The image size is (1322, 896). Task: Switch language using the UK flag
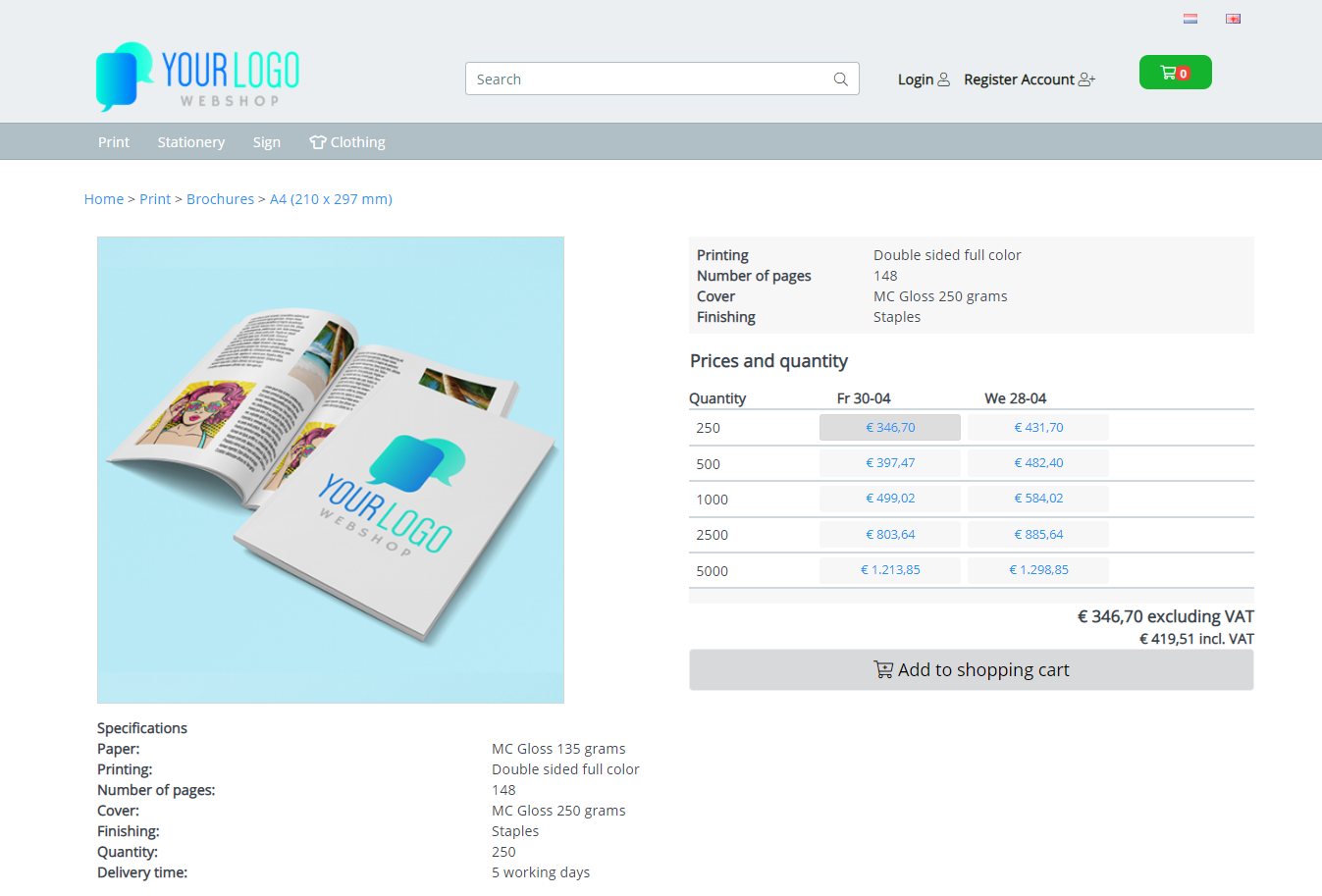click(x=1233, y=19)
